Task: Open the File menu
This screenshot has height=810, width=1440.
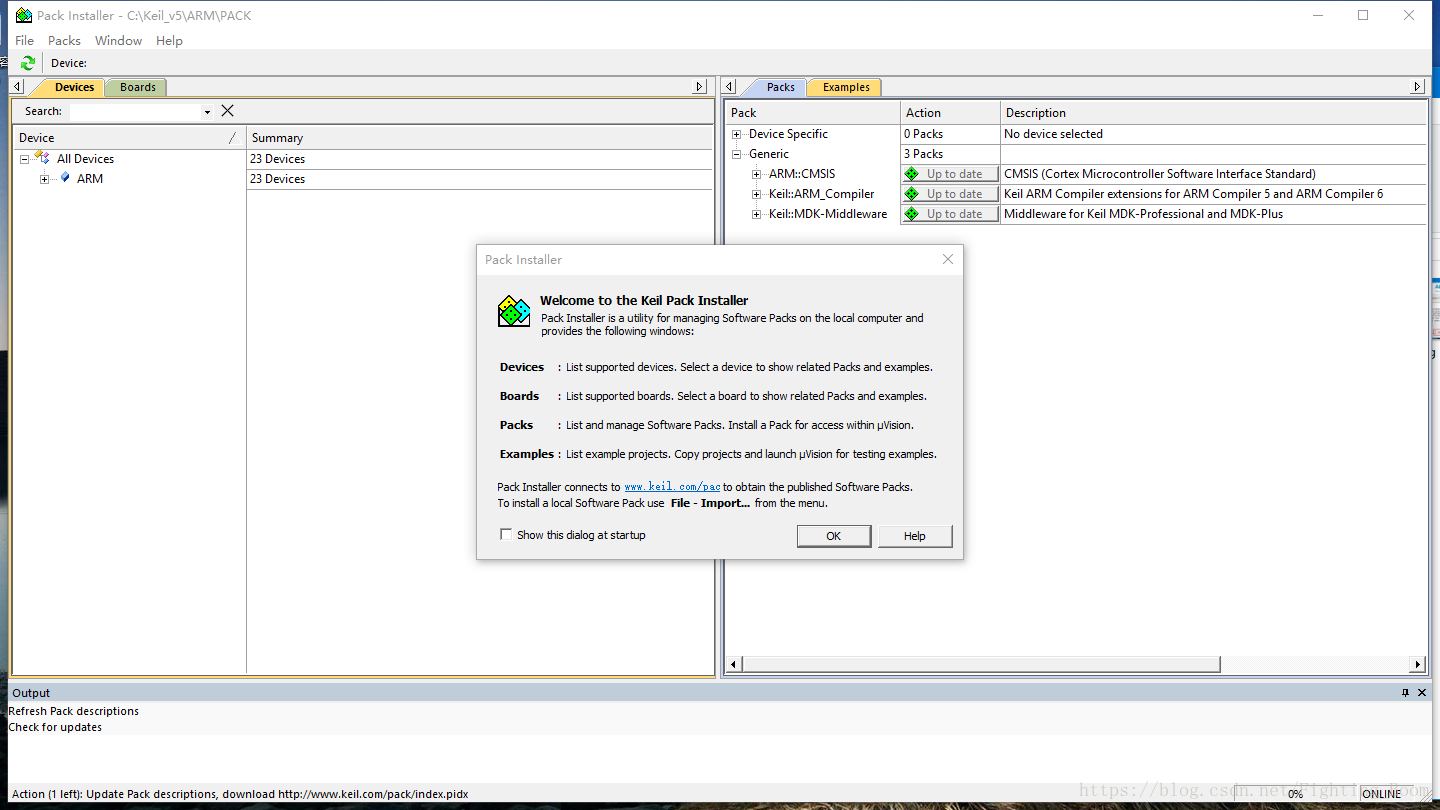Action: [x=25, y=40]
